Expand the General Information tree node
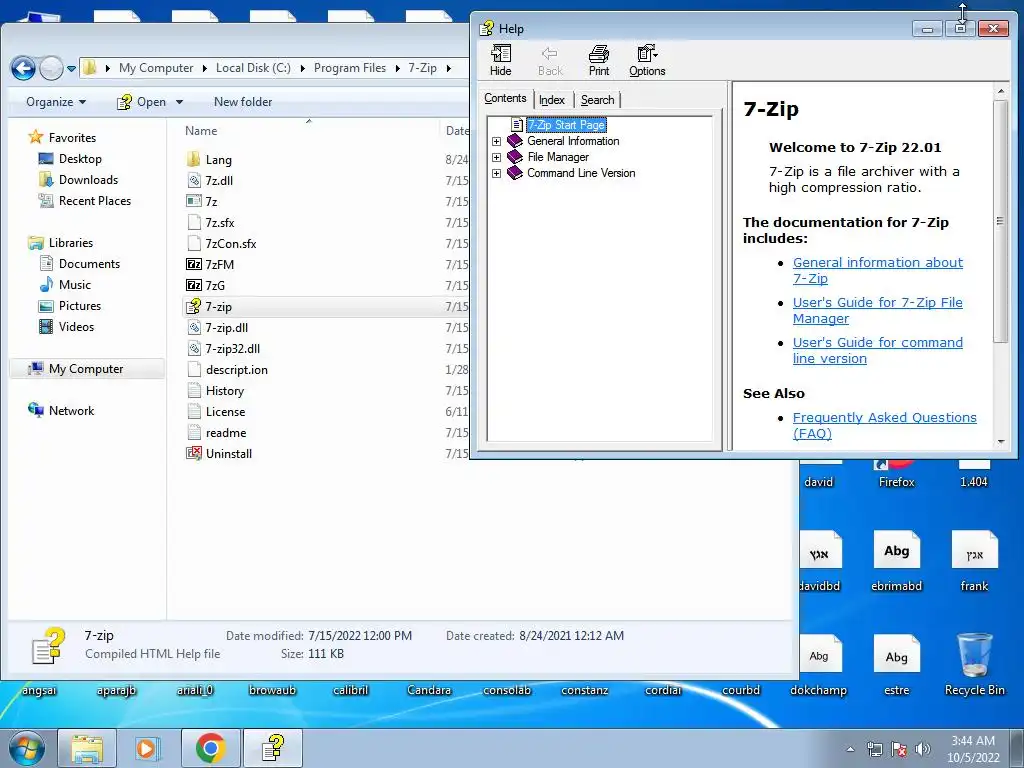Screen dimensions: 1024x768 point(496,142)
